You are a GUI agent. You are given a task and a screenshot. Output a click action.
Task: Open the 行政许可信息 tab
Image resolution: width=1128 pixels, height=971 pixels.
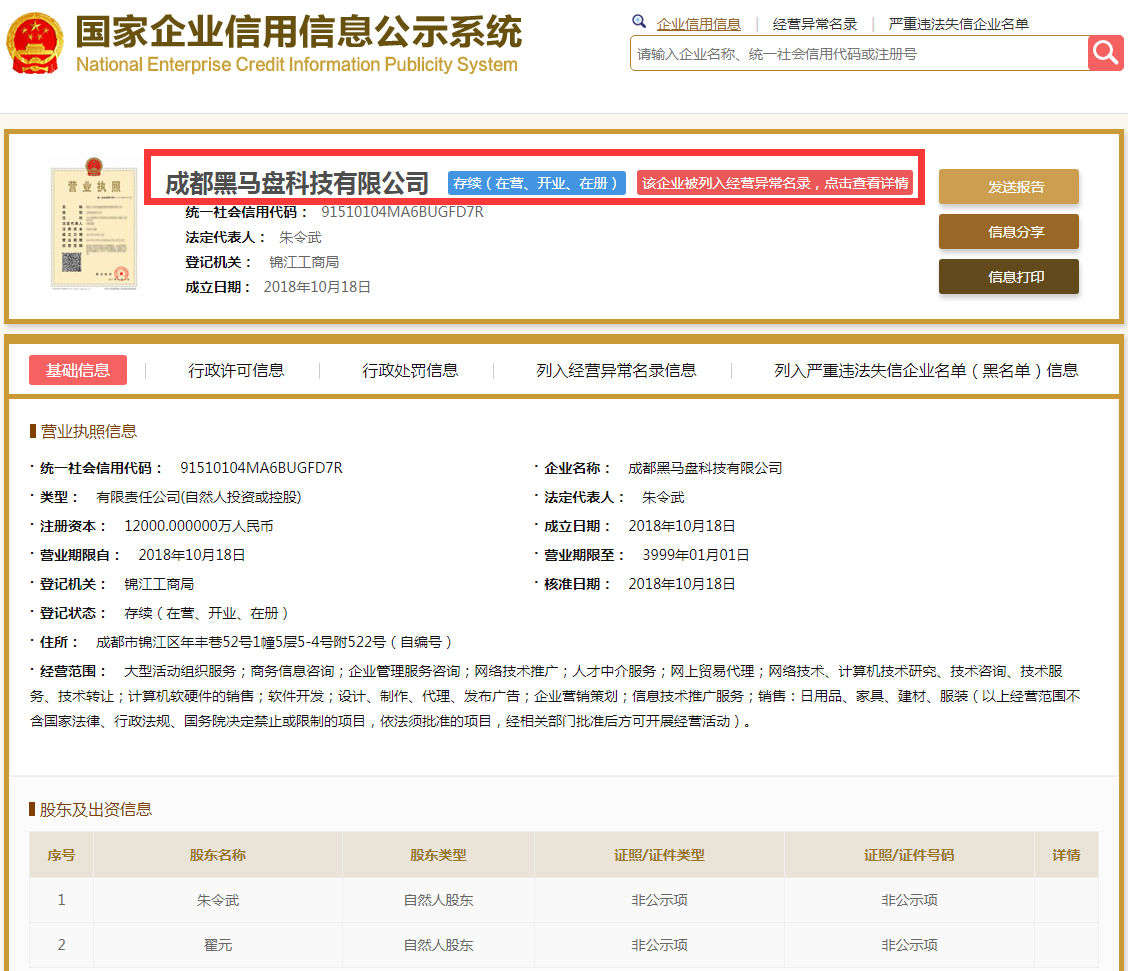click(x=236, y=370)
